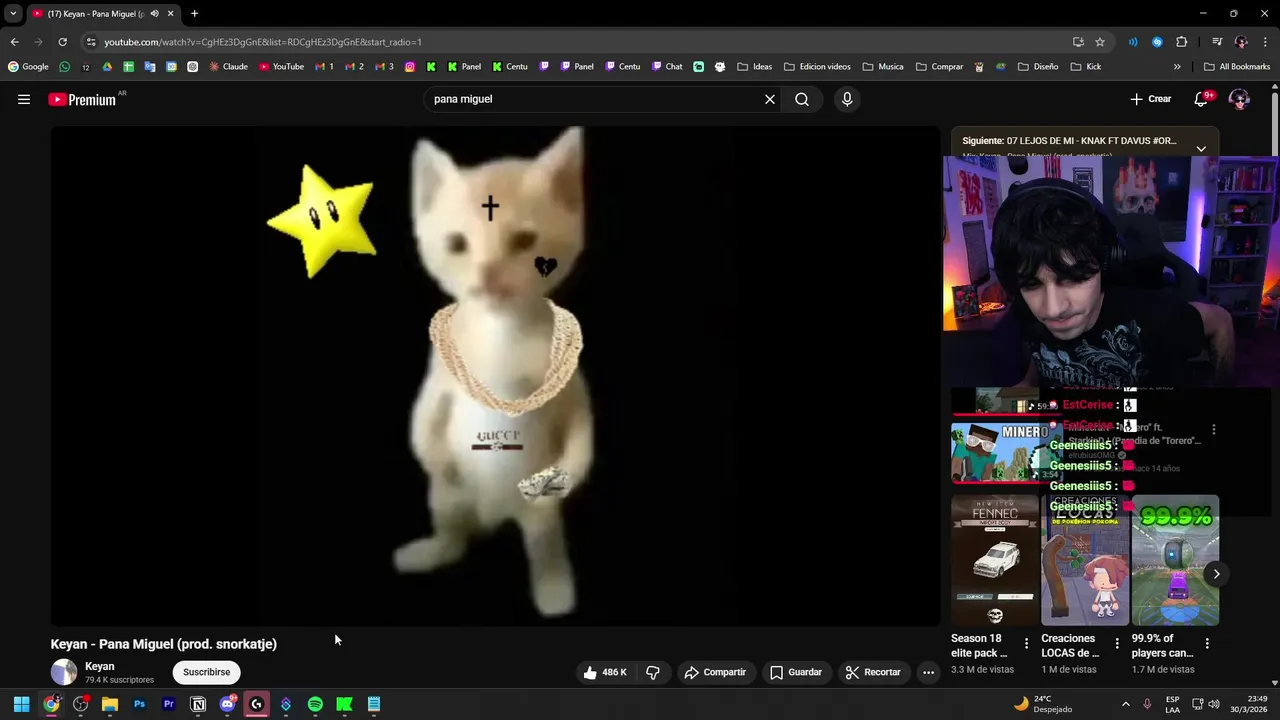This screenshot has width=1280, height=720.
Task: Open a new browser tab
Action: [x=194, y=13]
